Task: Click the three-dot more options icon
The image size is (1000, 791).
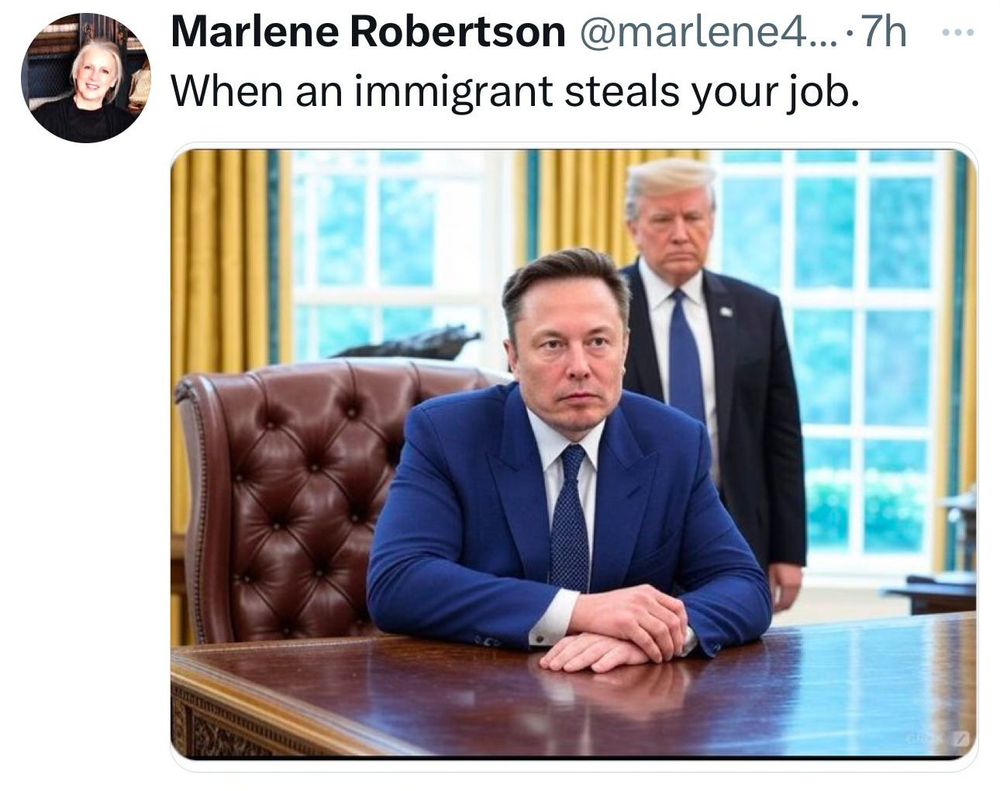Action: tap(958, 31)
